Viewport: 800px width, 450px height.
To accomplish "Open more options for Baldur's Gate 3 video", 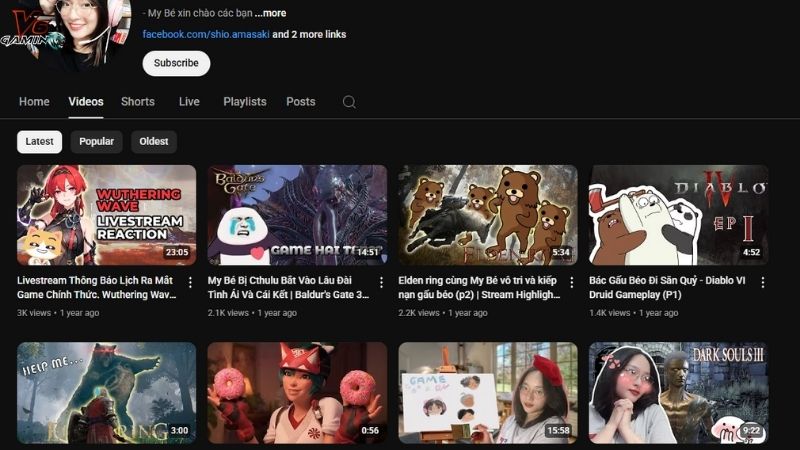I will point(381,282).
